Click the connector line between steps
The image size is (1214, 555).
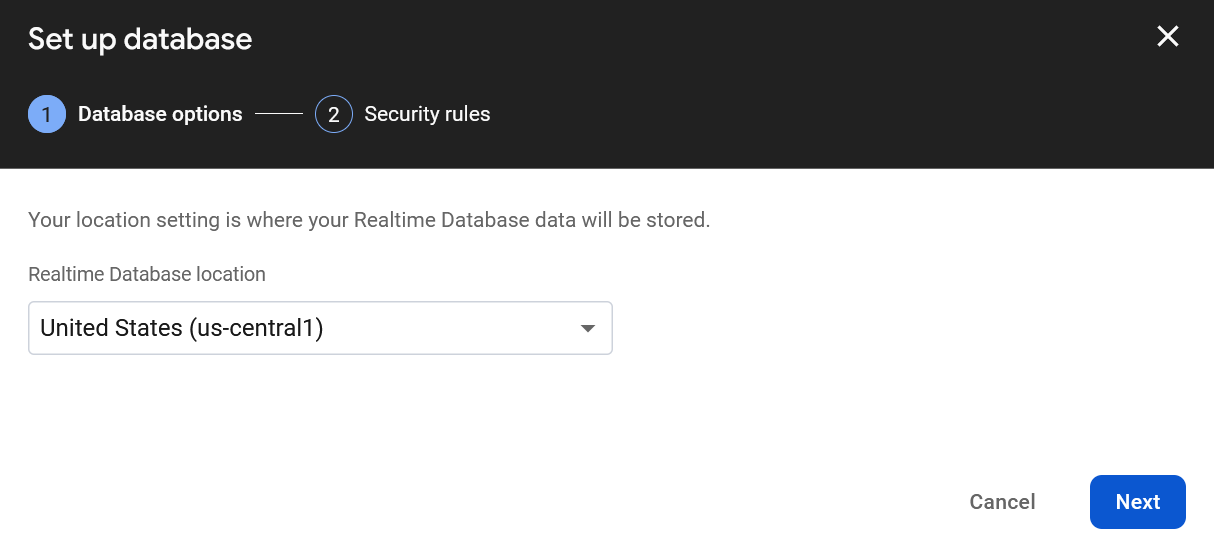(279, 114)
